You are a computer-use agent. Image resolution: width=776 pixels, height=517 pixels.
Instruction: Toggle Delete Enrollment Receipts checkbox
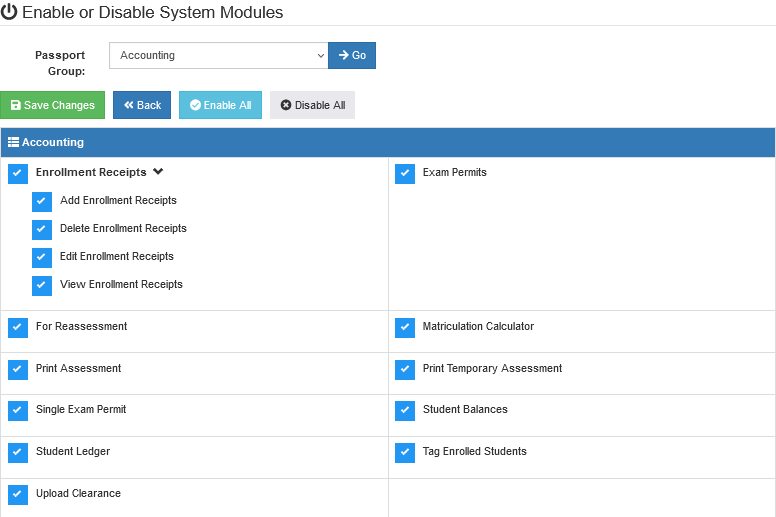click(x=42, y=230)
